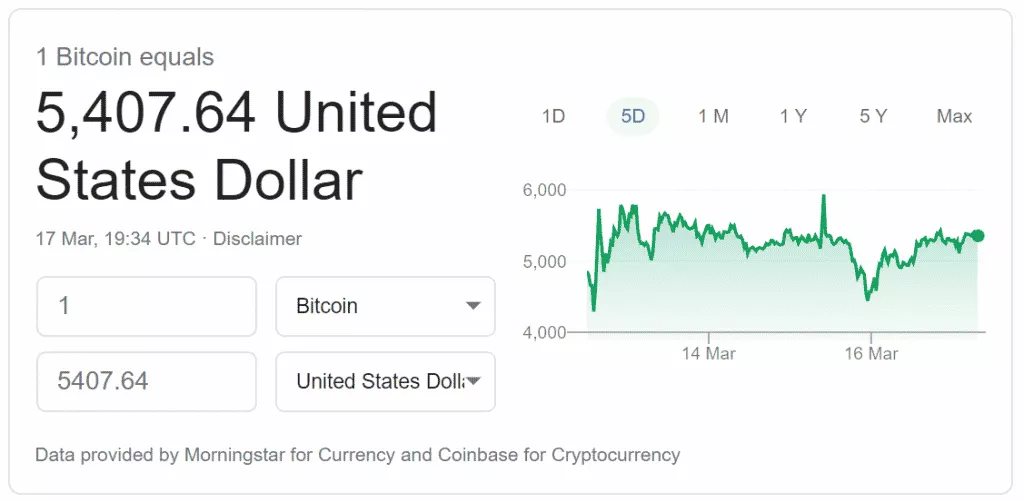The width and height of the screenshot is (1024, 502).
Task: Open the Disclaimer link
Action: [x=257, y=239]
